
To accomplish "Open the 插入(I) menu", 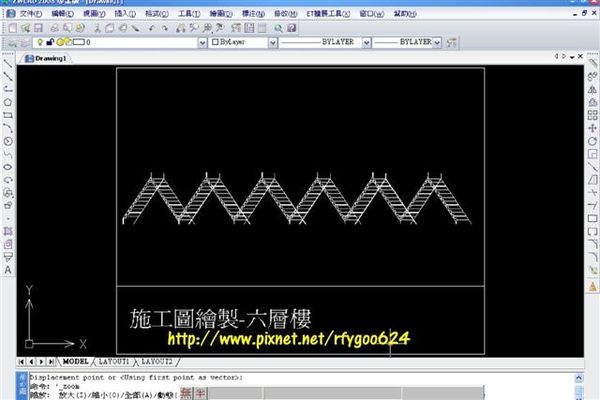I will (x=125, y=14).
